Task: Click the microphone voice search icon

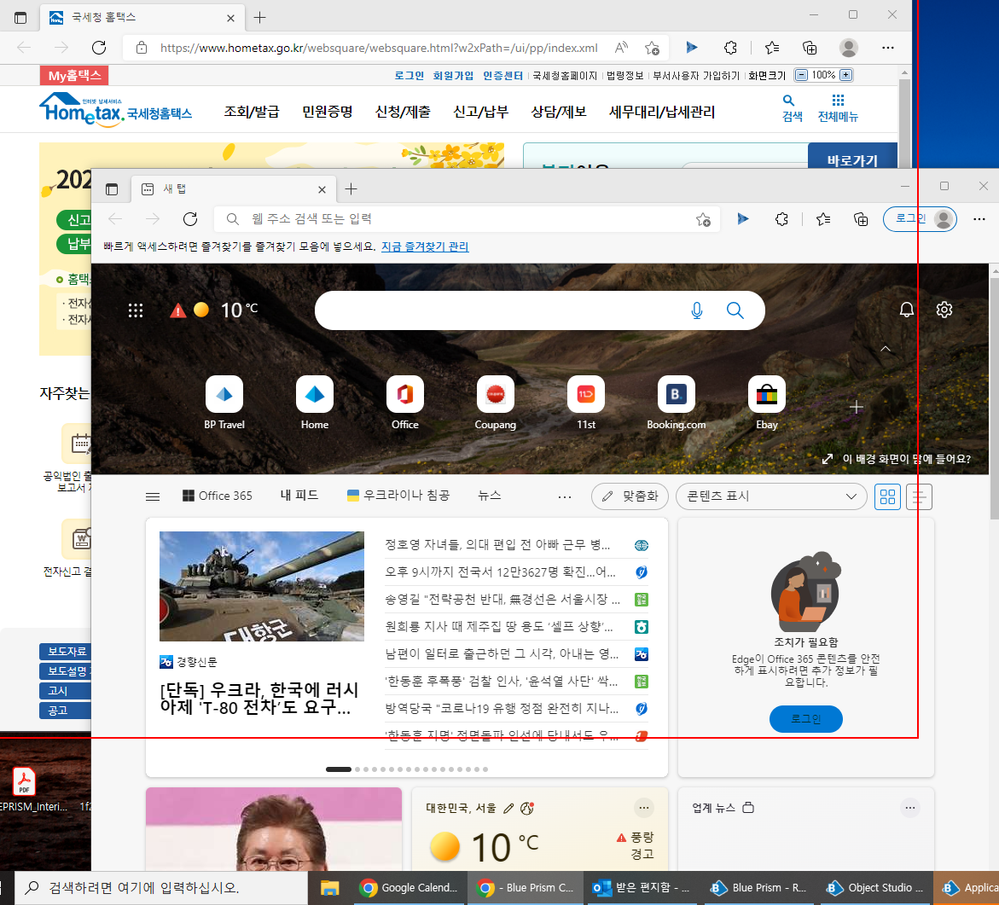Action: (697, 311)
